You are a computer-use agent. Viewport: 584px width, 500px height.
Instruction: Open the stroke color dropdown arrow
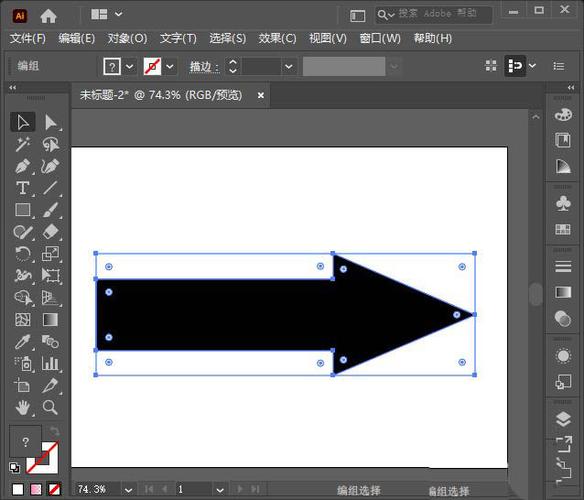pos(169,67)
